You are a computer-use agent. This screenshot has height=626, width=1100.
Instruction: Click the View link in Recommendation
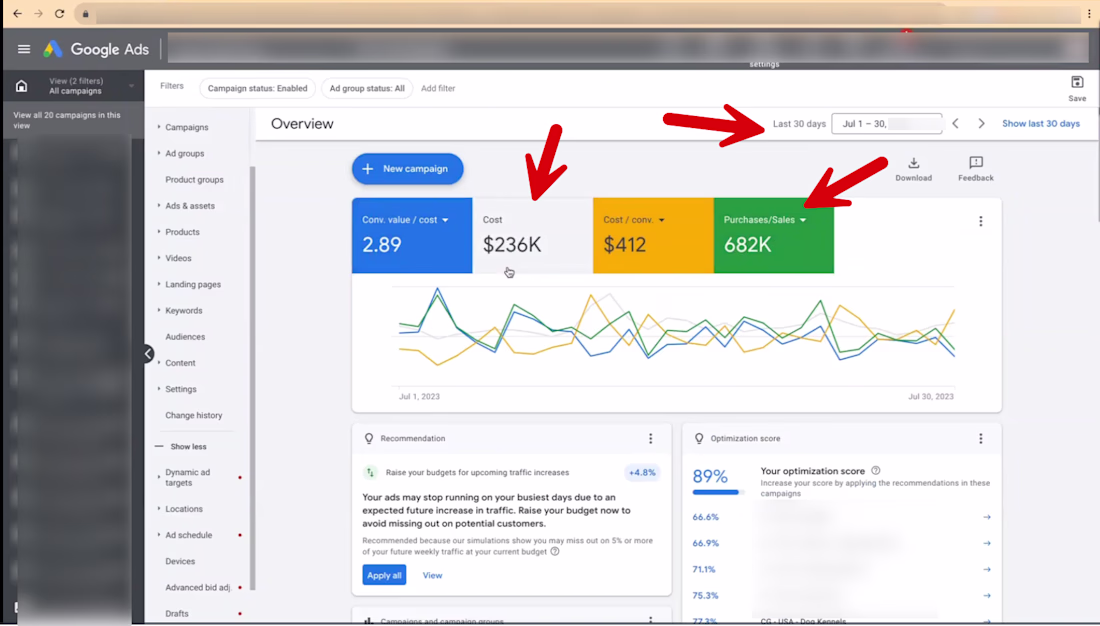pos(432,575)
